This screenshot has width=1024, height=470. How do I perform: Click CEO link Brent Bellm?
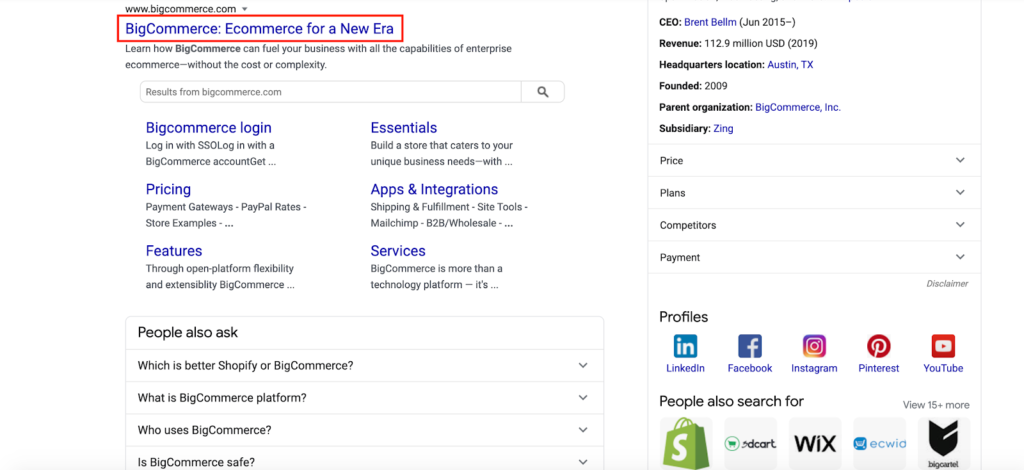(x=711, y=22)
